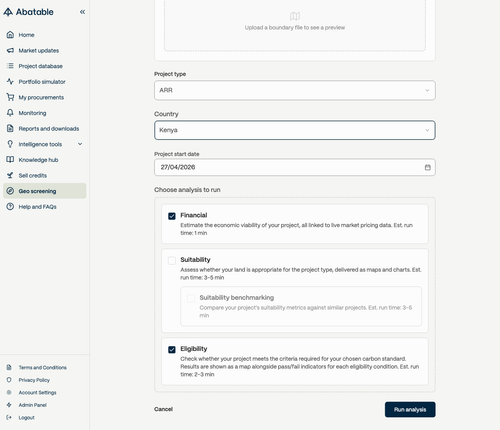
Task: Click the Help and FAQs question icon
Action: pos(10,207)
